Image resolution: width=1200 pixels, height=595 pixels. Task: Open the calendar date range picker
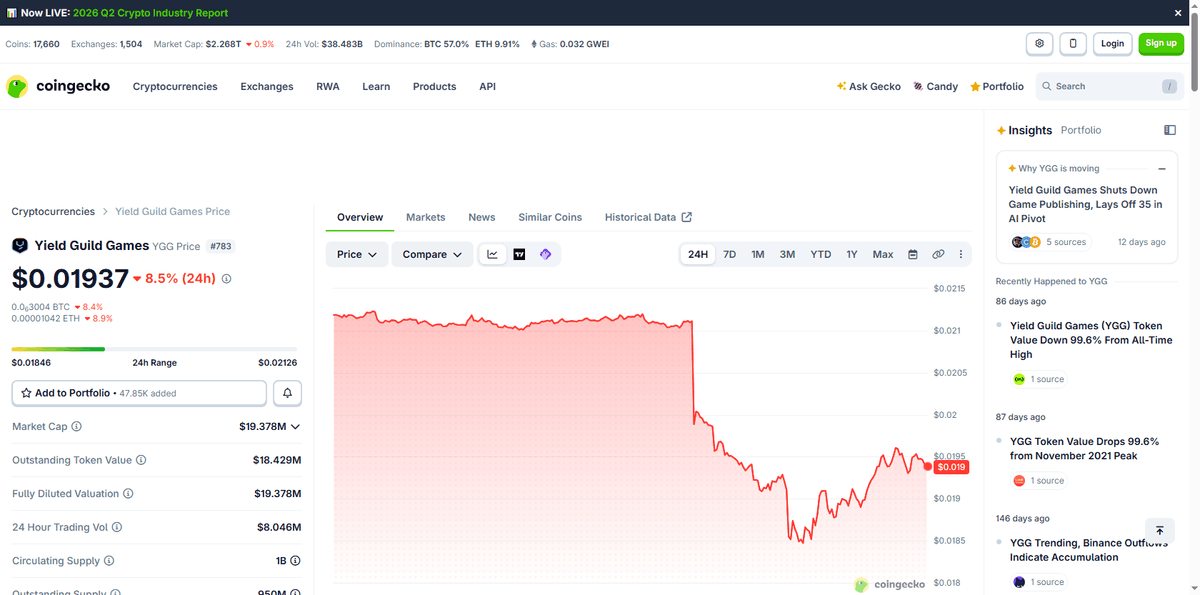pos(913,255)
